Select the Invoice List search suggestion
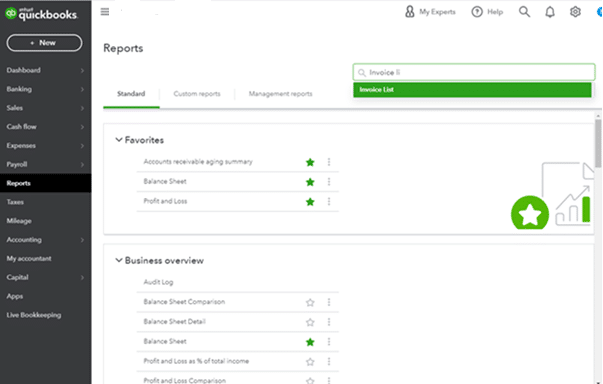 pos(472,90)
